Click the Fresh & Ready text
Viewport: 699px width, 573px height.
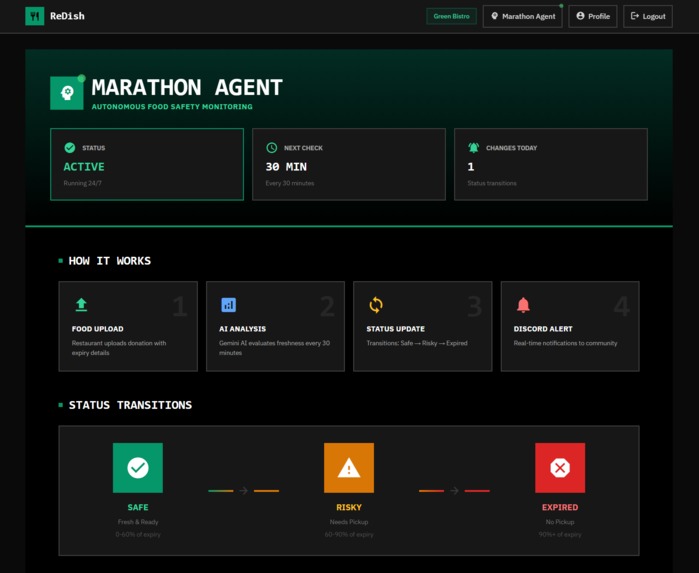[138, 522]
